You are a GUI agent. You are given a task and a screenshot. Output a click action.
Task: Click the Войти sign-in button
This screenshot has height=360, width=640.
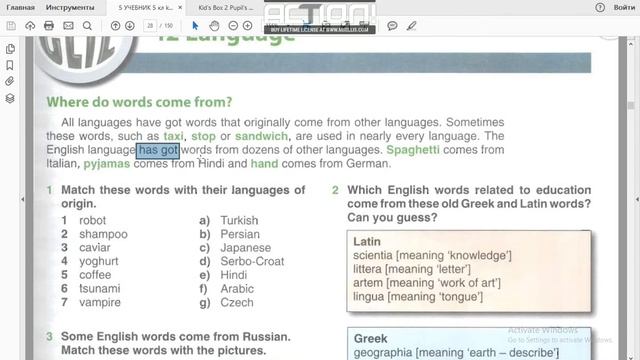coord(624,7)
